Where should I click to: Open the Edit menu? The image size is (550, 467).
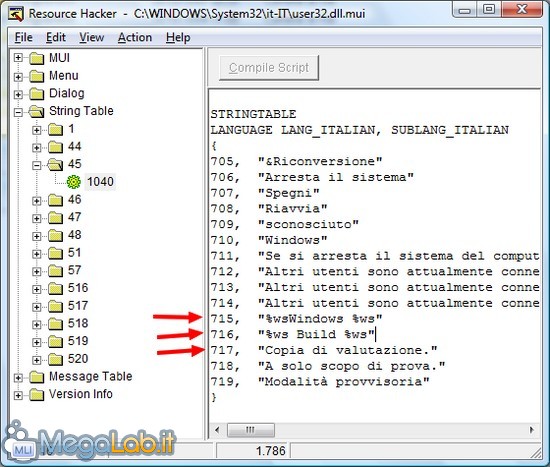pyautogui.click(x=56, y=37)
